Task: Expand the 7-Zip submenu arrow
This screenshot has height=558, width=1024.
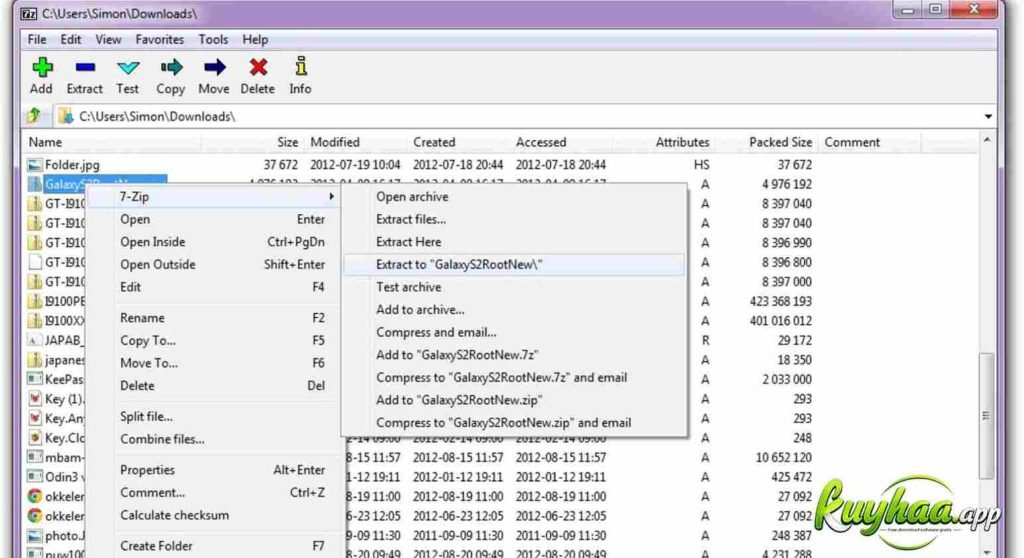Action: pos(332,196)
